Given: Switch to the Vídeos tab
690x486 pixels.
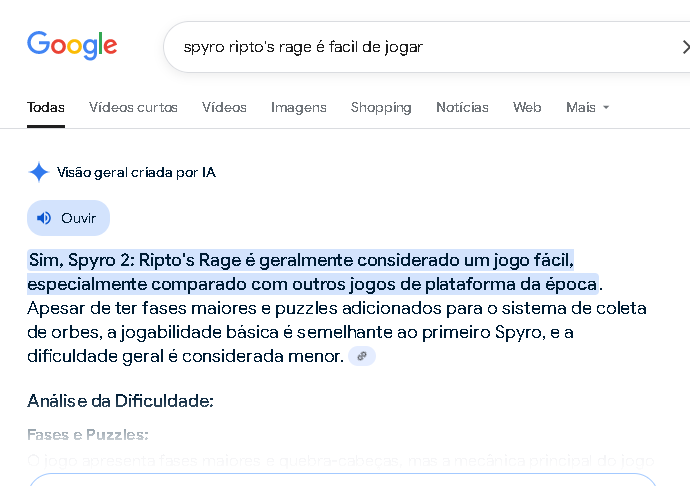Looking at the screenshot, I should point(224,107).
